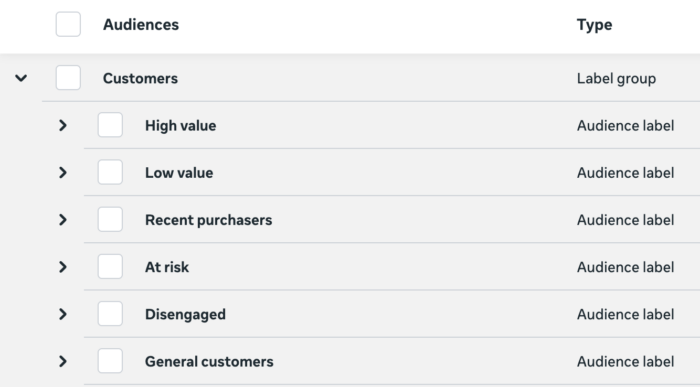Check the Customers group checkbox
The width and height of the screenshot is (700, 387).
(68, 78)
